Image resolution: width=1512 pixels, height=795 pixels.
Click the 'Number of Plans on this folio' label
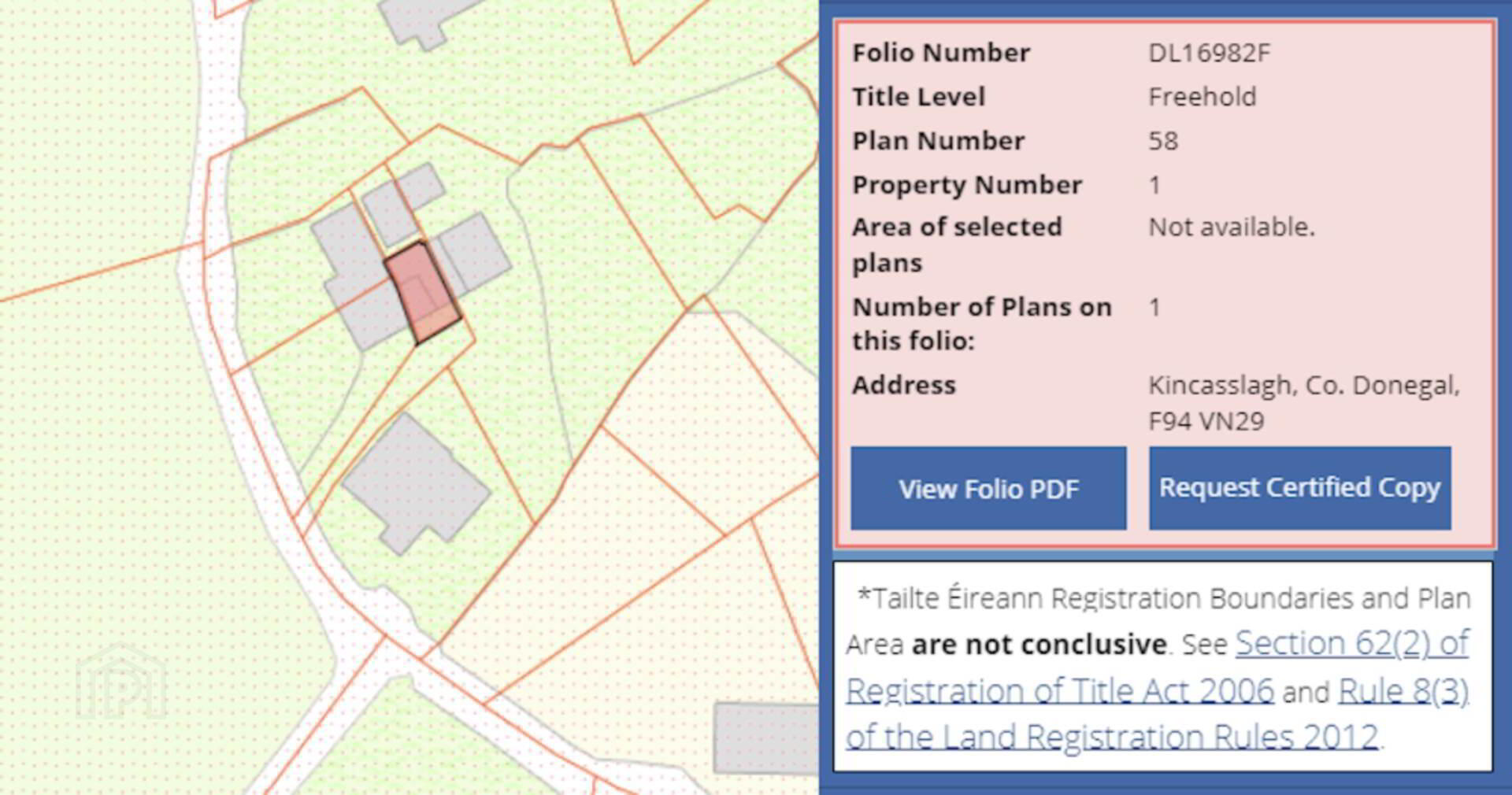coord(981,324)
